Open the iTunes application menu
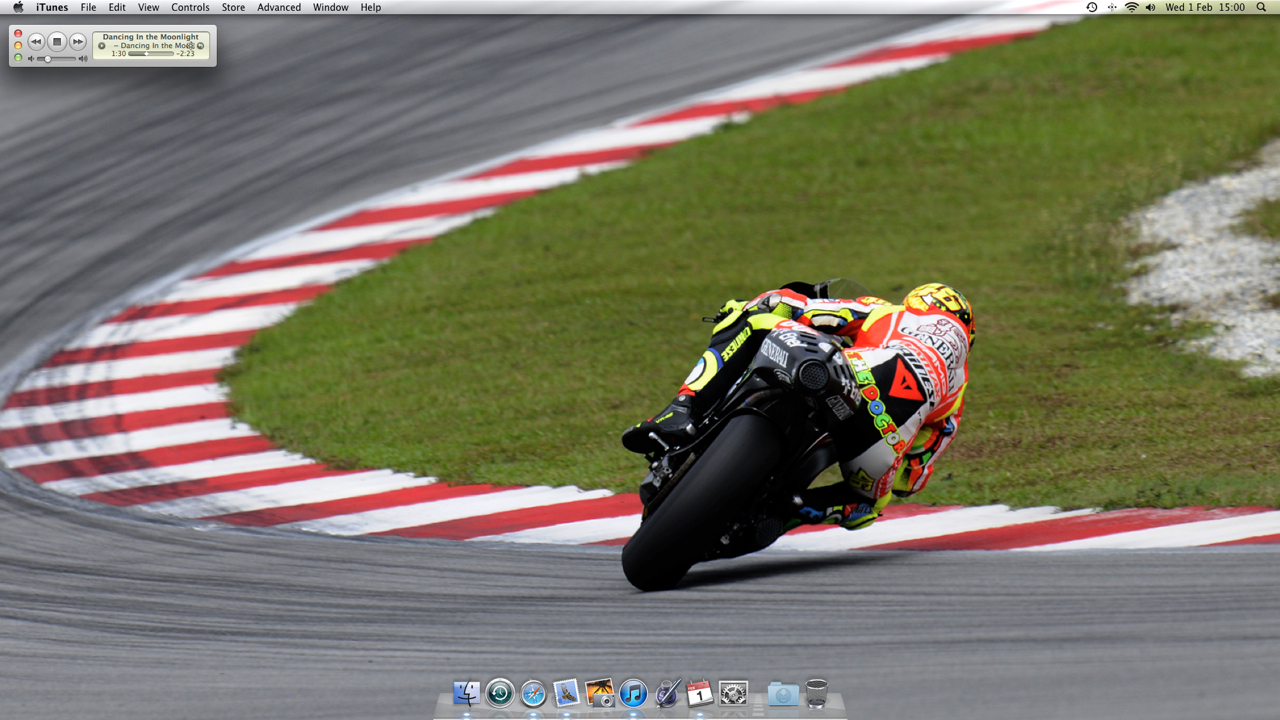This screenshot has width=1280, height=720. pyautogui.click(x=52, y=7)
